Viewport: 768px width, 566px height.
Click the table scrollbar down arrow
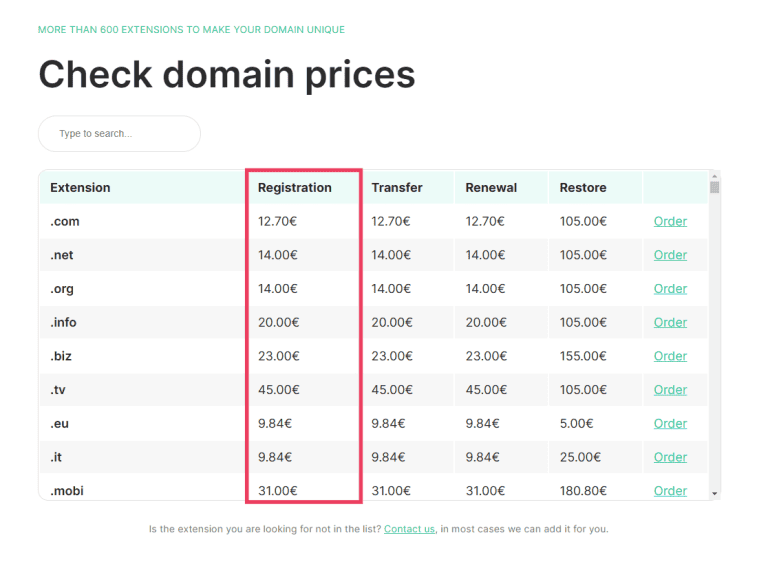click(715, 494)
